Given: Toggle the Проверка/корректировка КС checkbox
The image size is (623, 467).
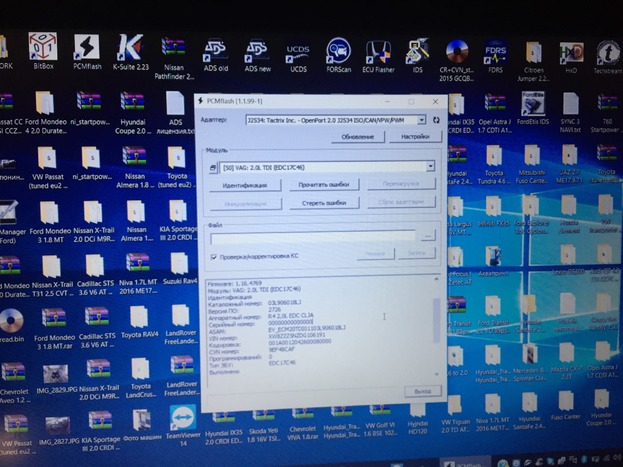Looking at the screenshot, I should pos(213,256).
